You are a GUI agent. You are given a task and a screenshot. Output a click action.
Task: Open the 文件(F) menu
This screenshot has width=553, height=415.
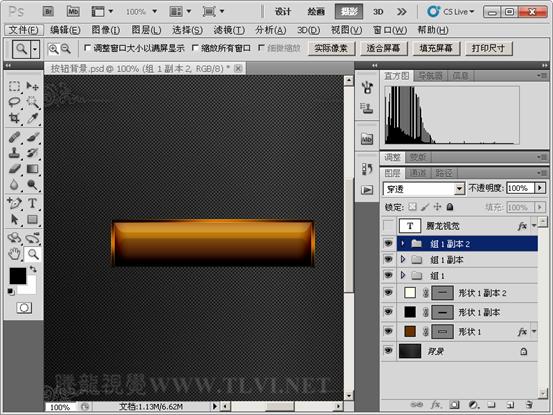pos(24,30)
